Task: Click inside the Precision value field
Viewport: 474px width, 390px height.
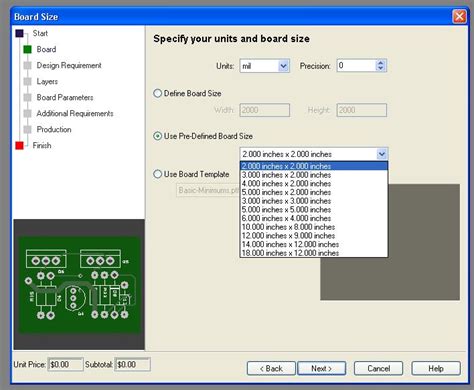Action: 356,65
